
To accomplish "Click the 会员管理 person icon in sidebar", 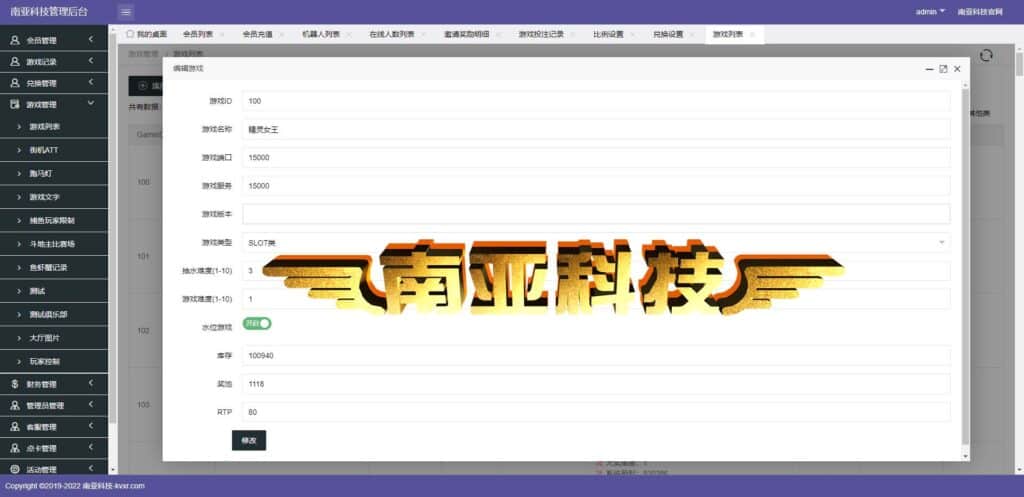I will (x=15, y=40).
